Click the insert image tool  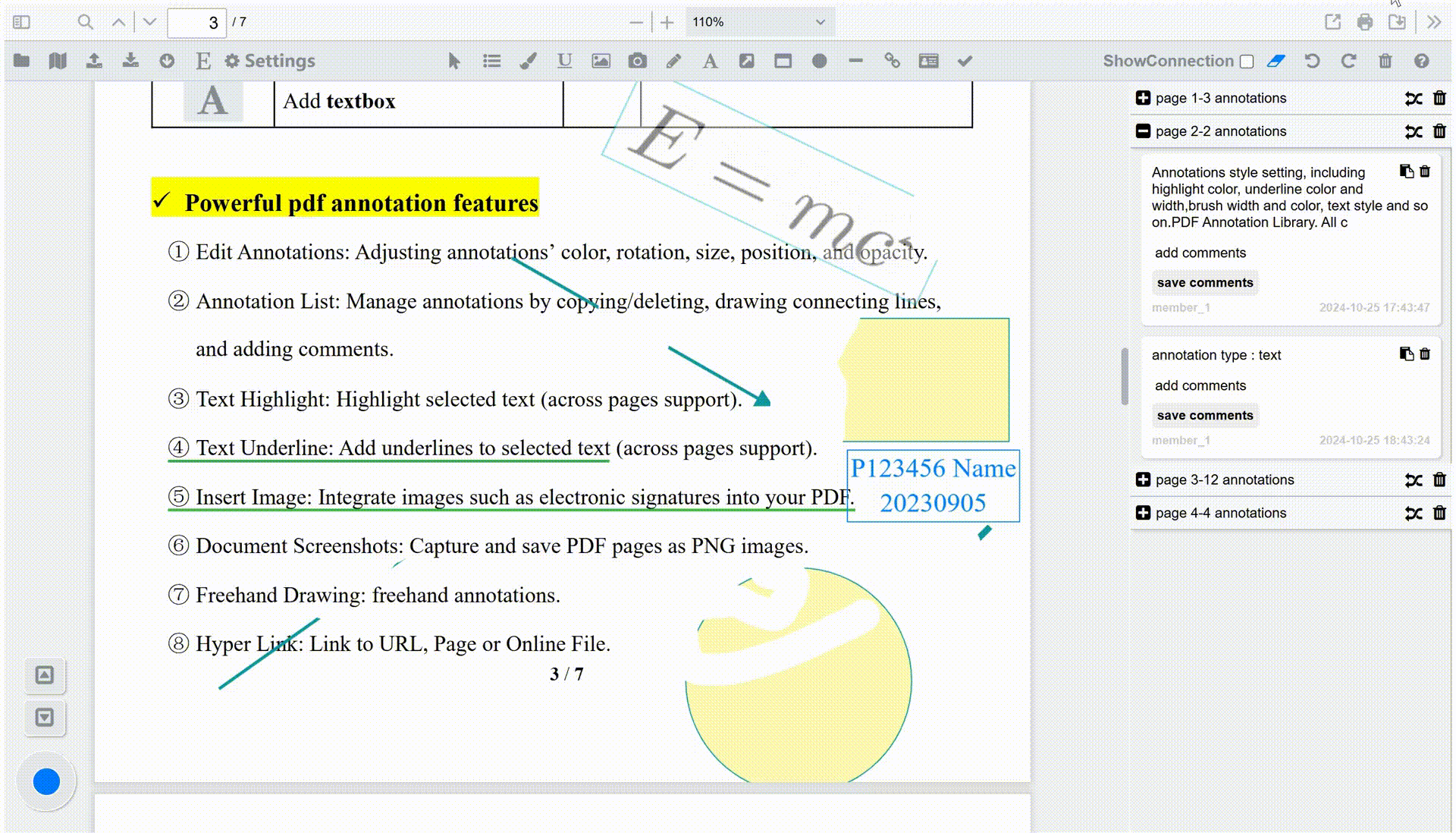point(601,61)
